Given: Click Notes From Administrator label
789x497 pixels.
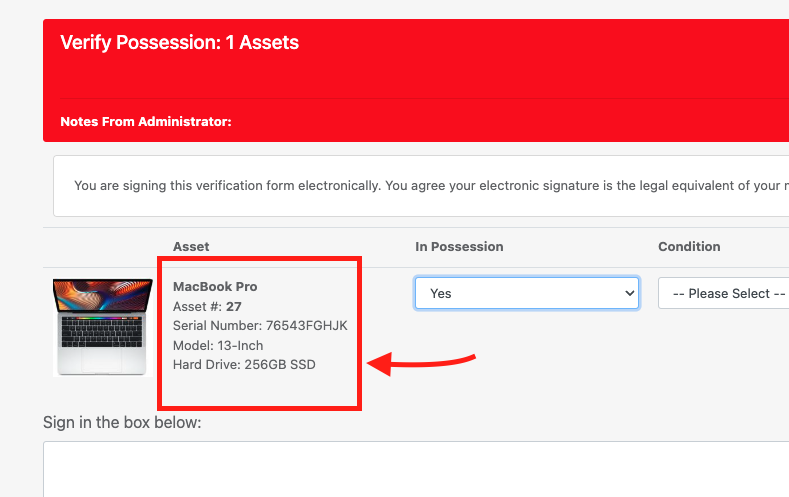Looking at the screenshot, I should click(x=146, y=122).
